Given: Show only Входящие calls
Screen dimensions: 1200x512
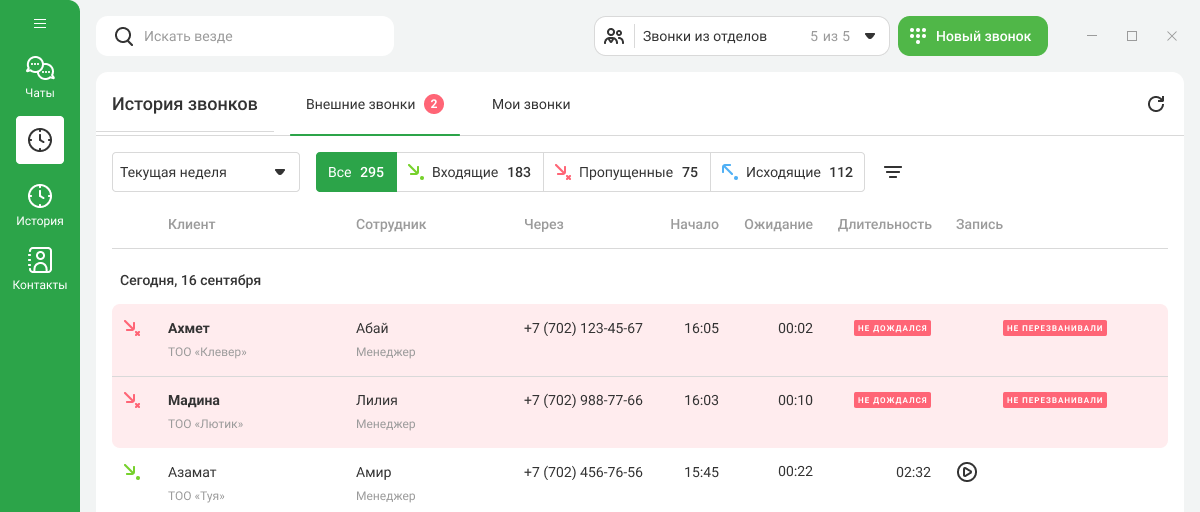Looking at the screenshot, I should coord(470,172).
